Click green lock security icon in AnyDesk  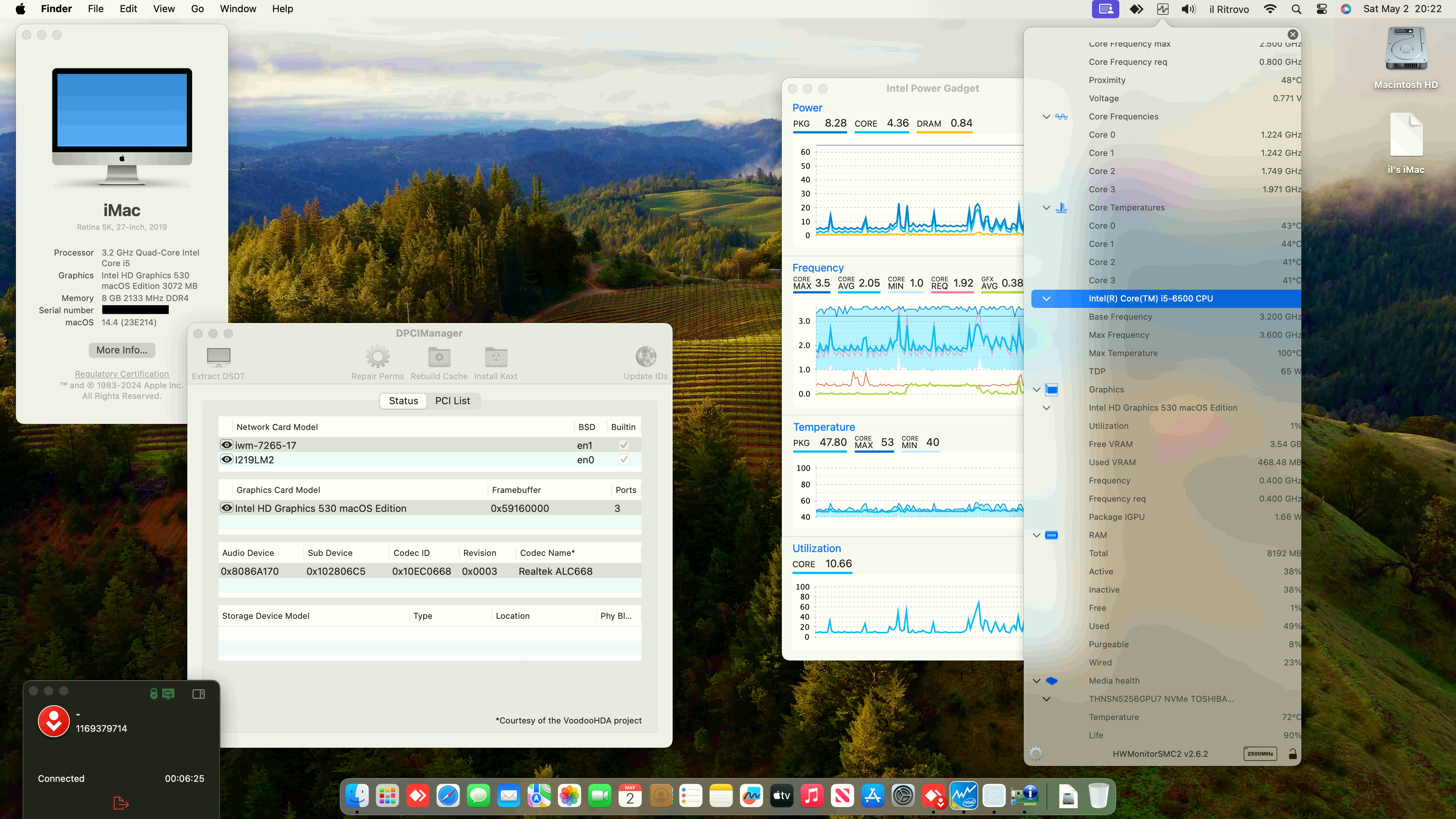pyautogui.click(x=153, y=693)
